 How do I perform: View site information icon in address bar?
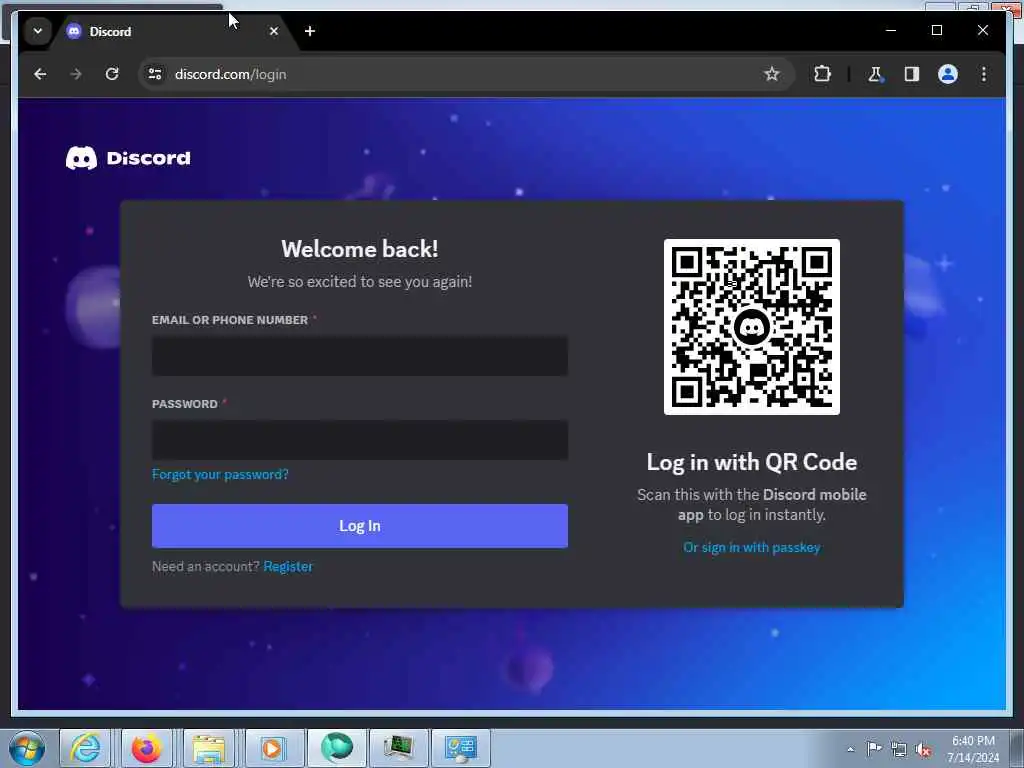pos(155,74)
